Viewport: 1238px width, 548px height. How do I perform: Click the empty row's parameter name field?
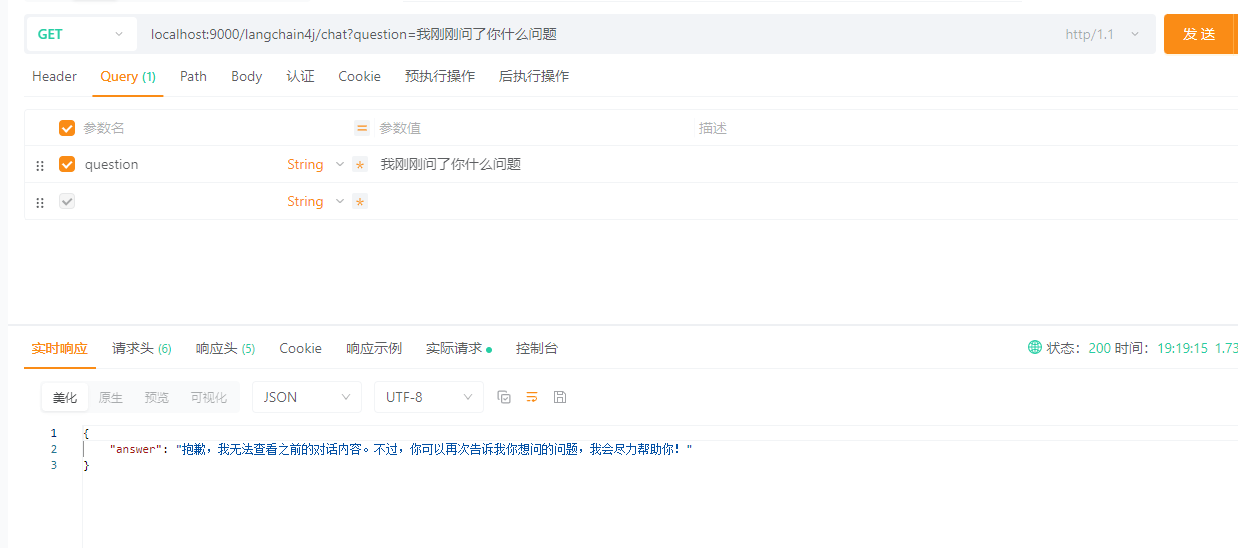point(180,201)
